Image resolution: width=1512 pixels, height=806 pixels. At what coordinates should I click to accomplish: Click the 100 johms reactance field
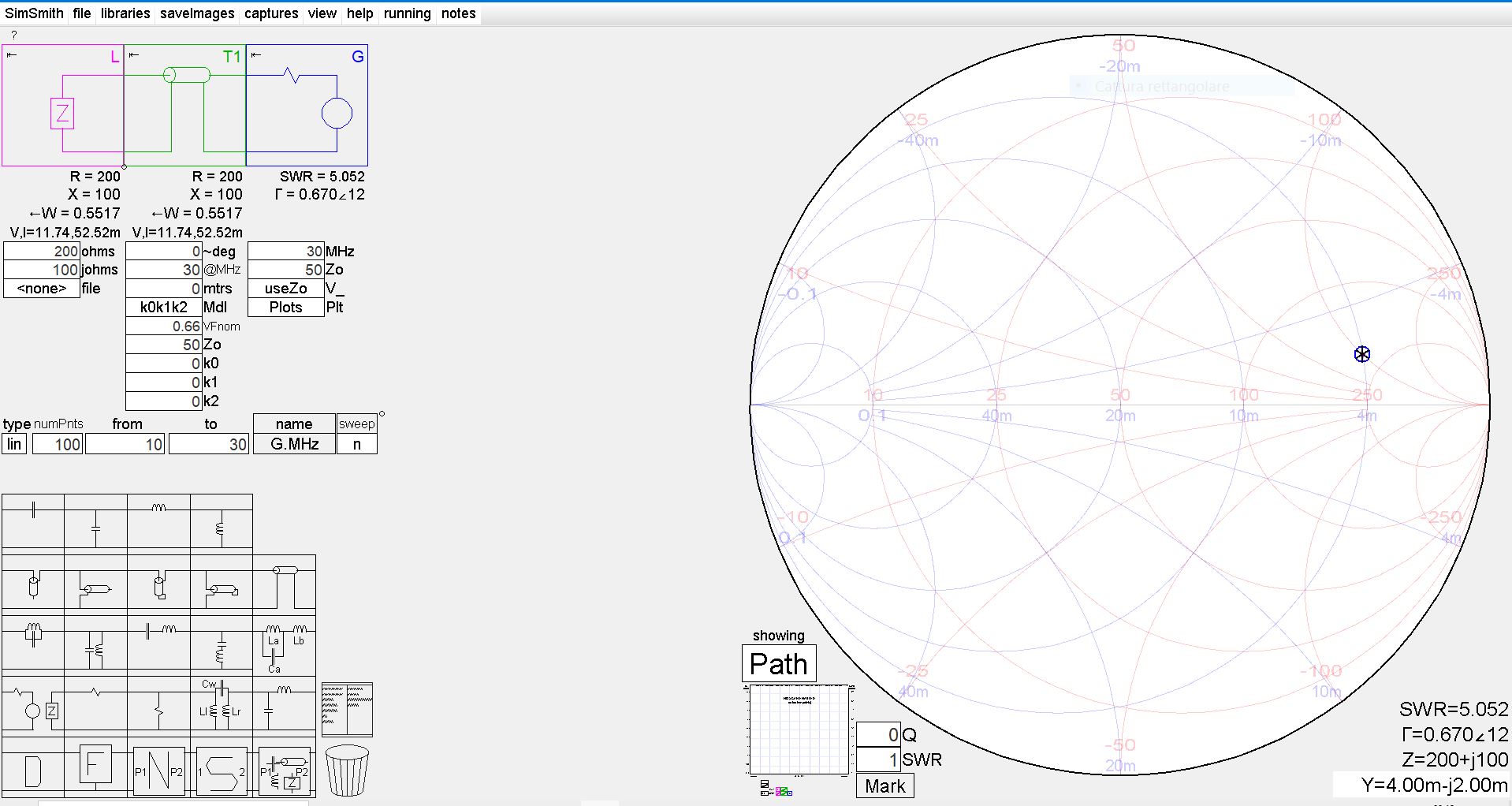coord(42,270)
